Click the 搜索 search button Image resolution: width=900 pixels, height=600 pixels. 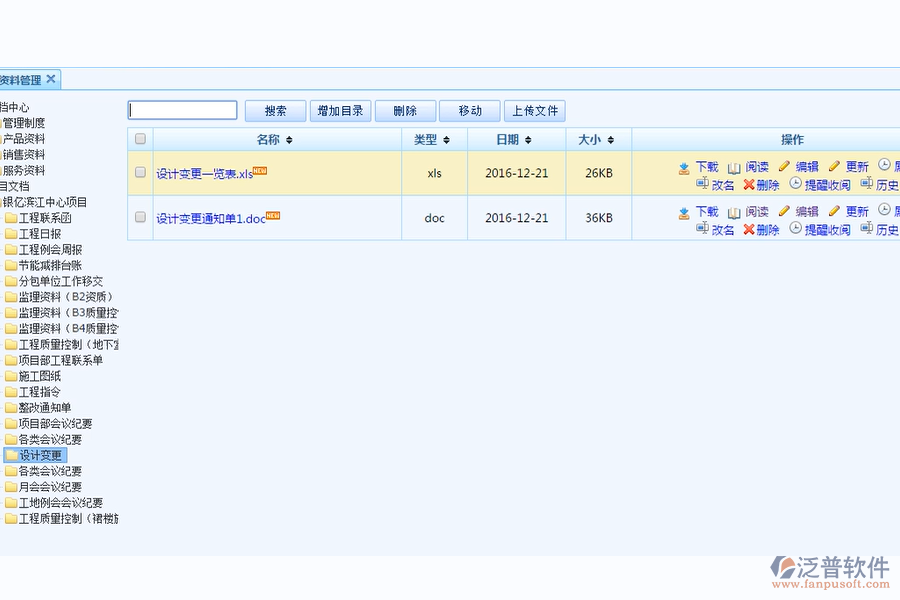274,110
